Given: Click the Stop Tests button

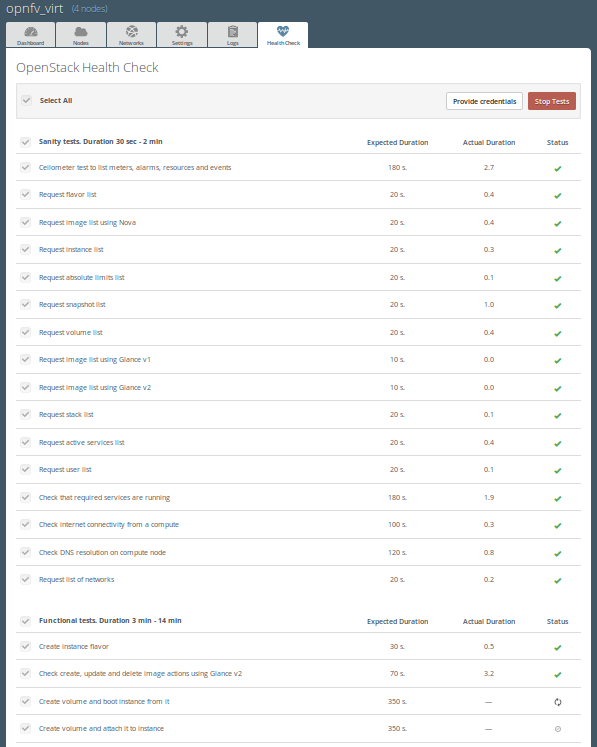Looking at the screenshot, I should (552, 101).
